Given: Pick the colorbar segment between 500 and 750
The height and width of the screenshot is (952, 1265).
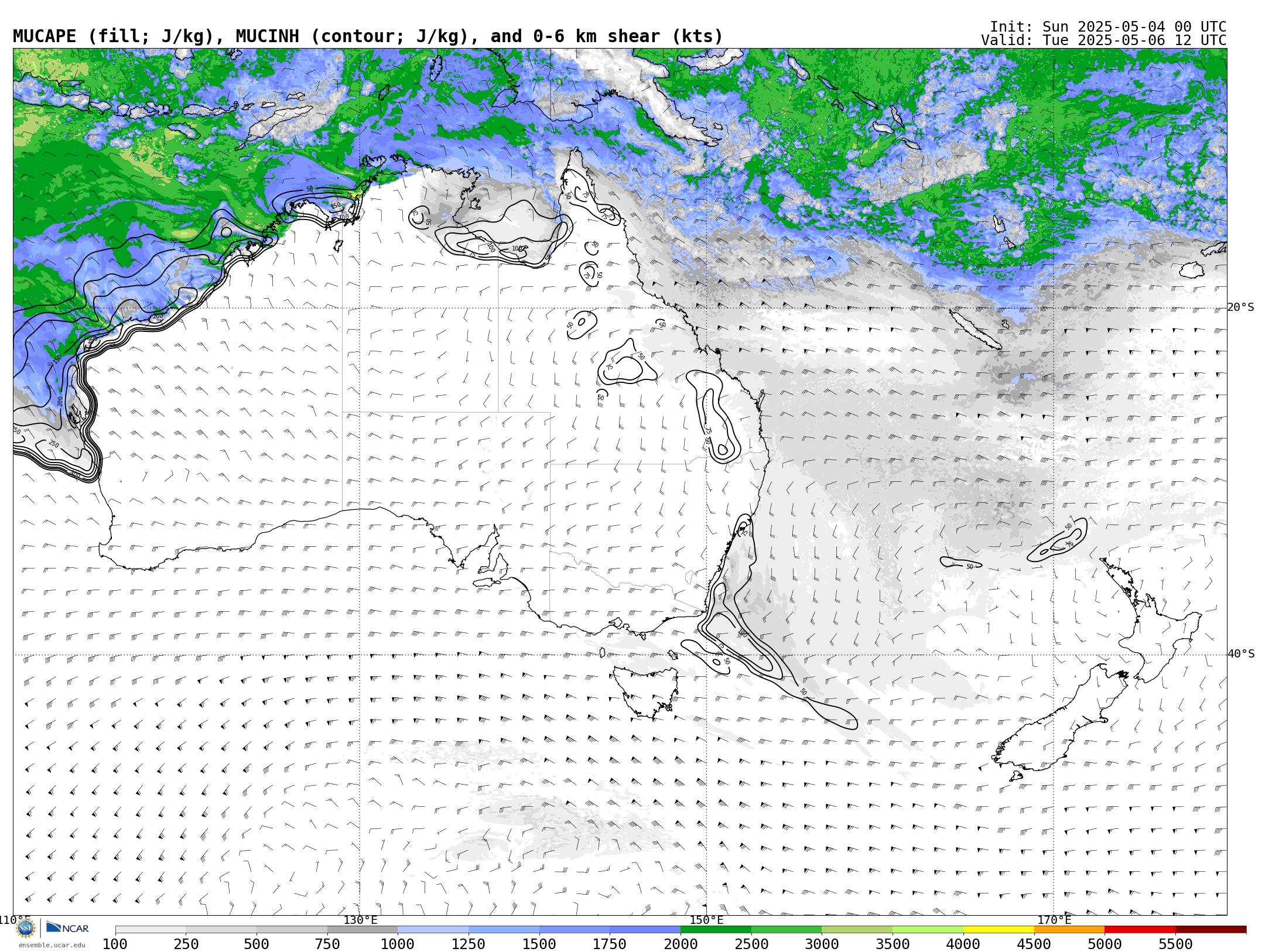Looking at the screenshot, I should [x=292, y=930].
